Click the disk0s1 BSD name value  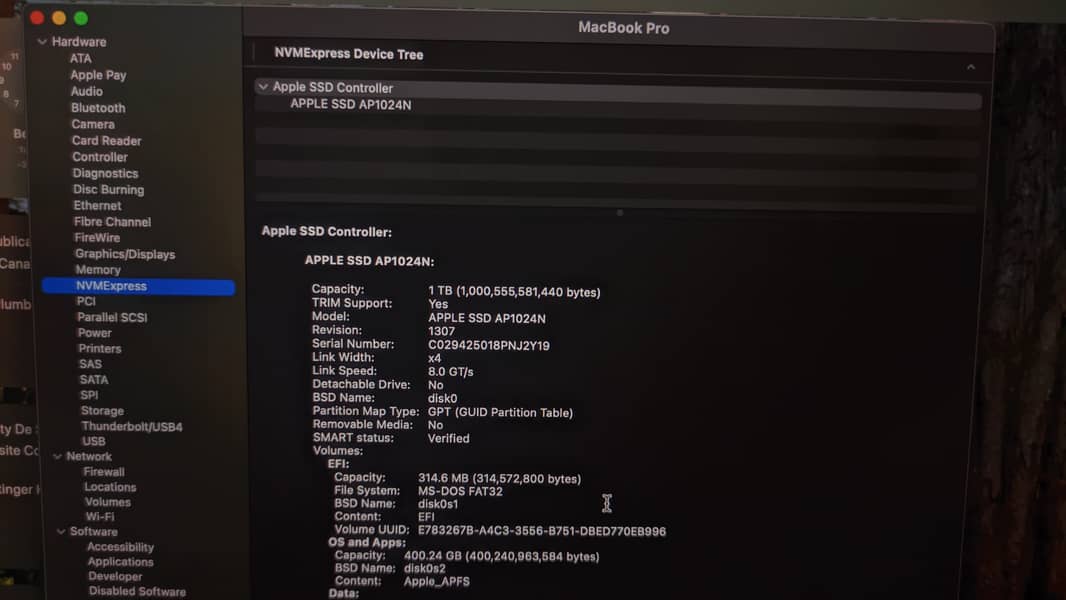438,504
